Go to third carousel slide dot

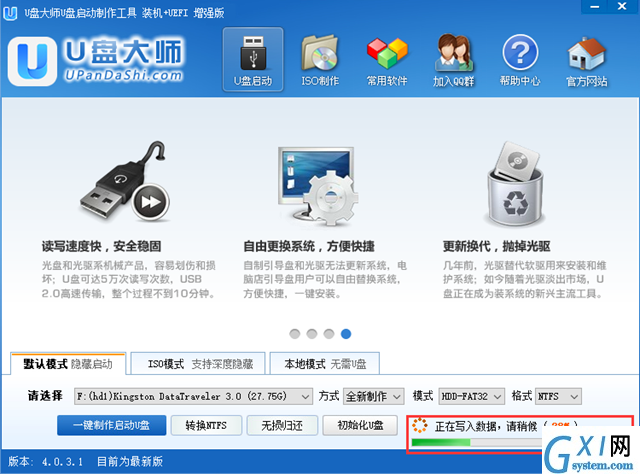tap(329, 334)
